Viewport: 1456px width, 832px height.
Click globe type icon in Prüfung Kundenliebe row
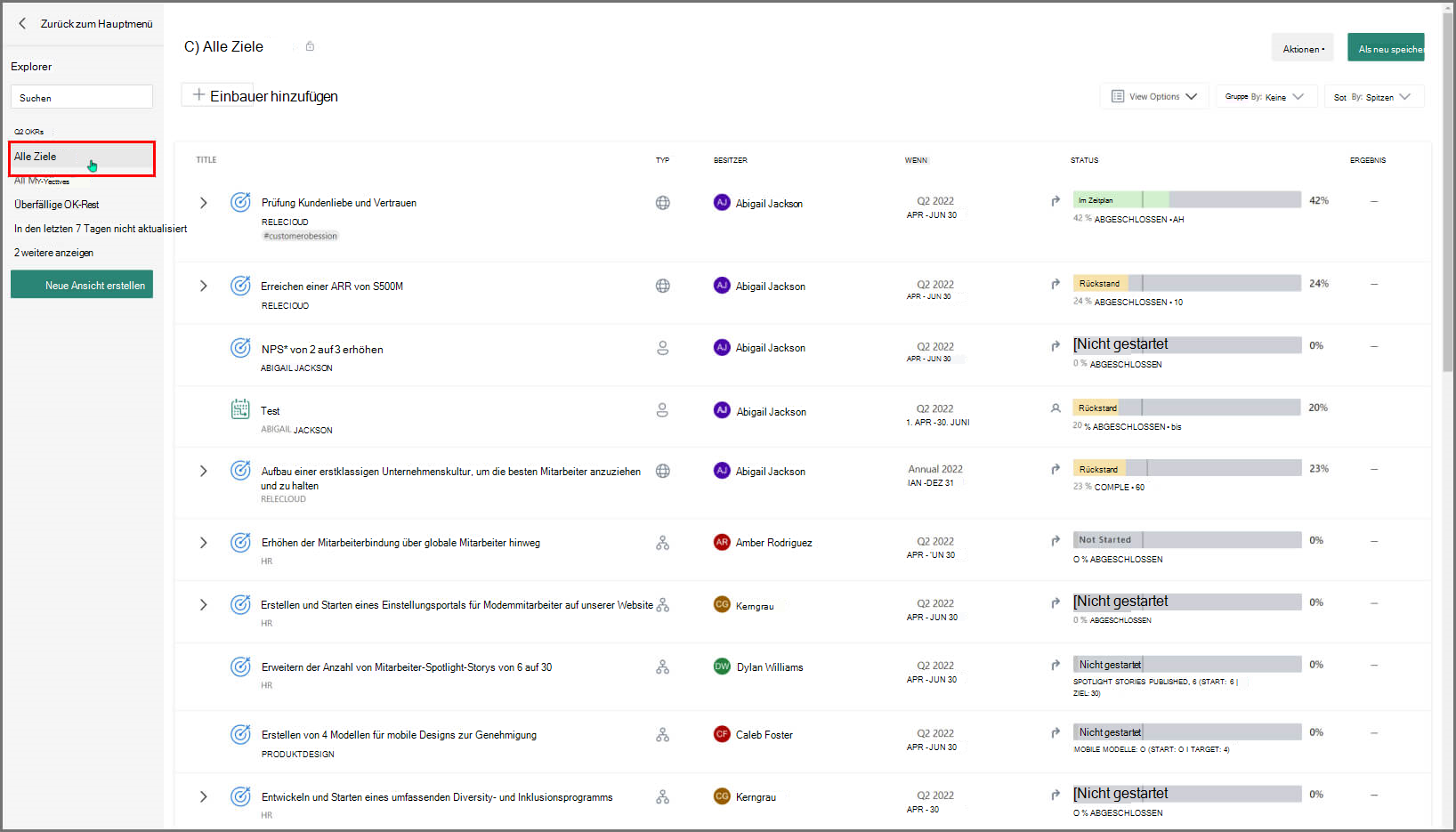click(663, 203)
